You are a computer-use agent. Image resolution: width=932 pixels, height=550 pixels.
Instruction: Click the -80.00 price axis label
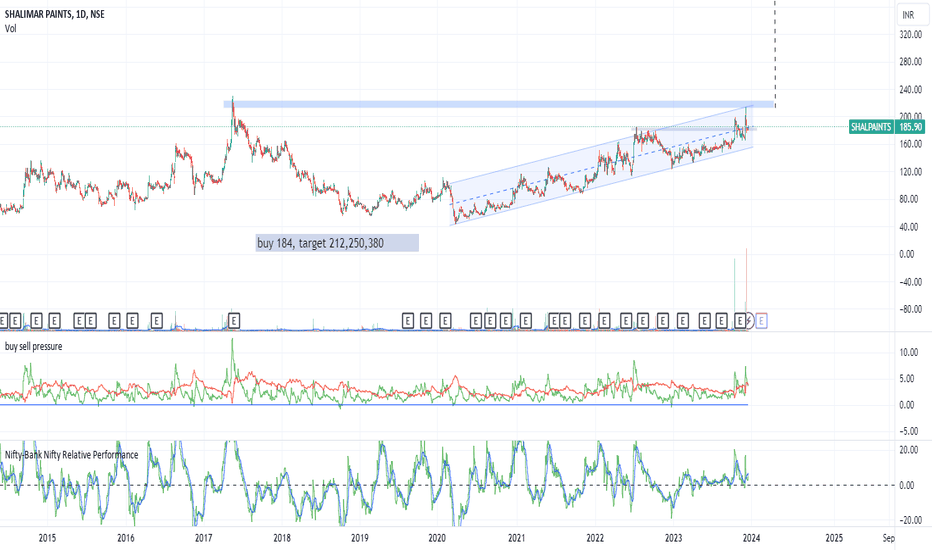[909, 309]
